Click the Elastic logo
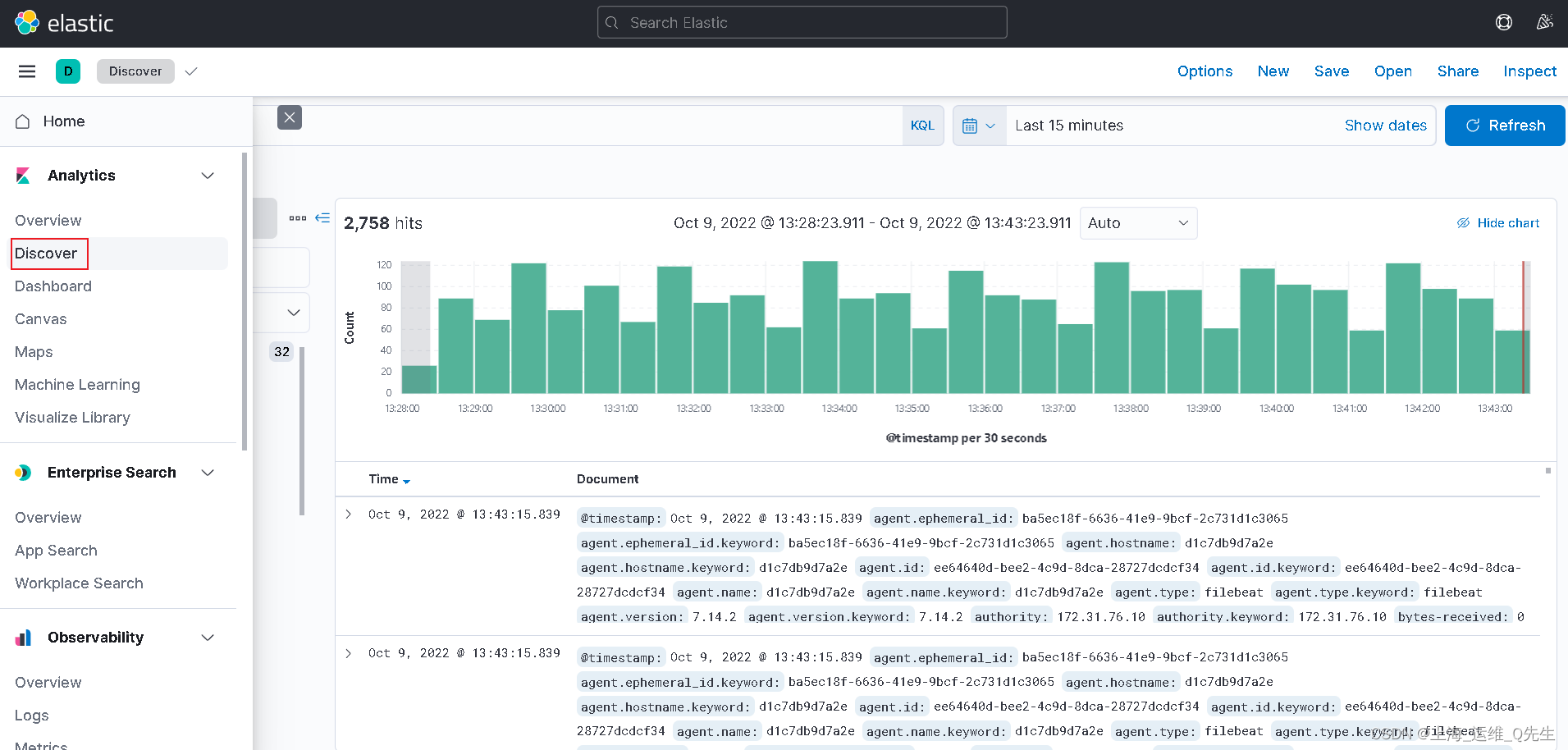 point(64,23)
